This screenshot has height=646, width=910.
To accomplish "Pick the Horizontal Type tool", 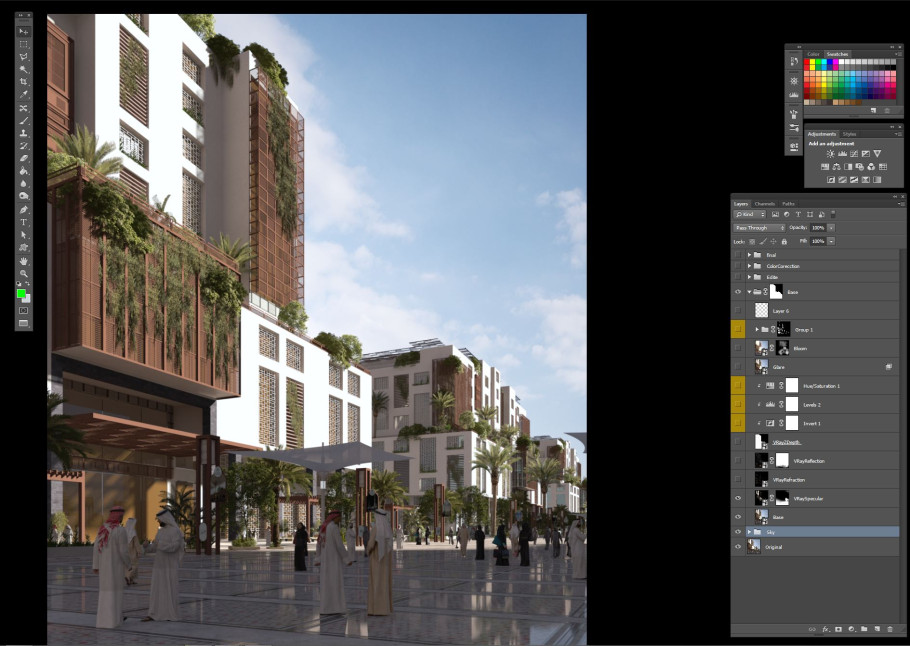I will tap(24, 222).
